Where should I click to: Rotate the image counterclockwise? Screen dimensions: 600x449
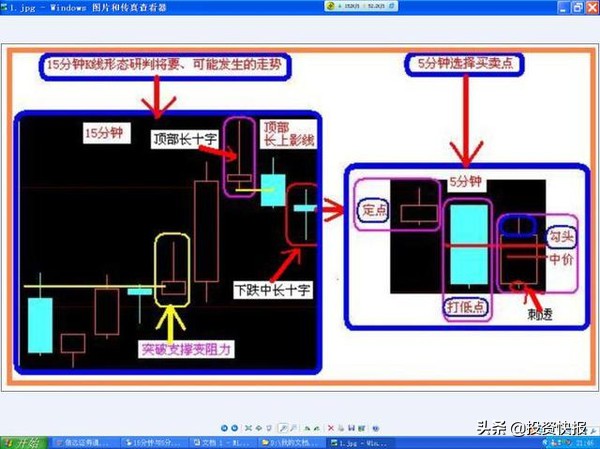(x=317, y=427)
